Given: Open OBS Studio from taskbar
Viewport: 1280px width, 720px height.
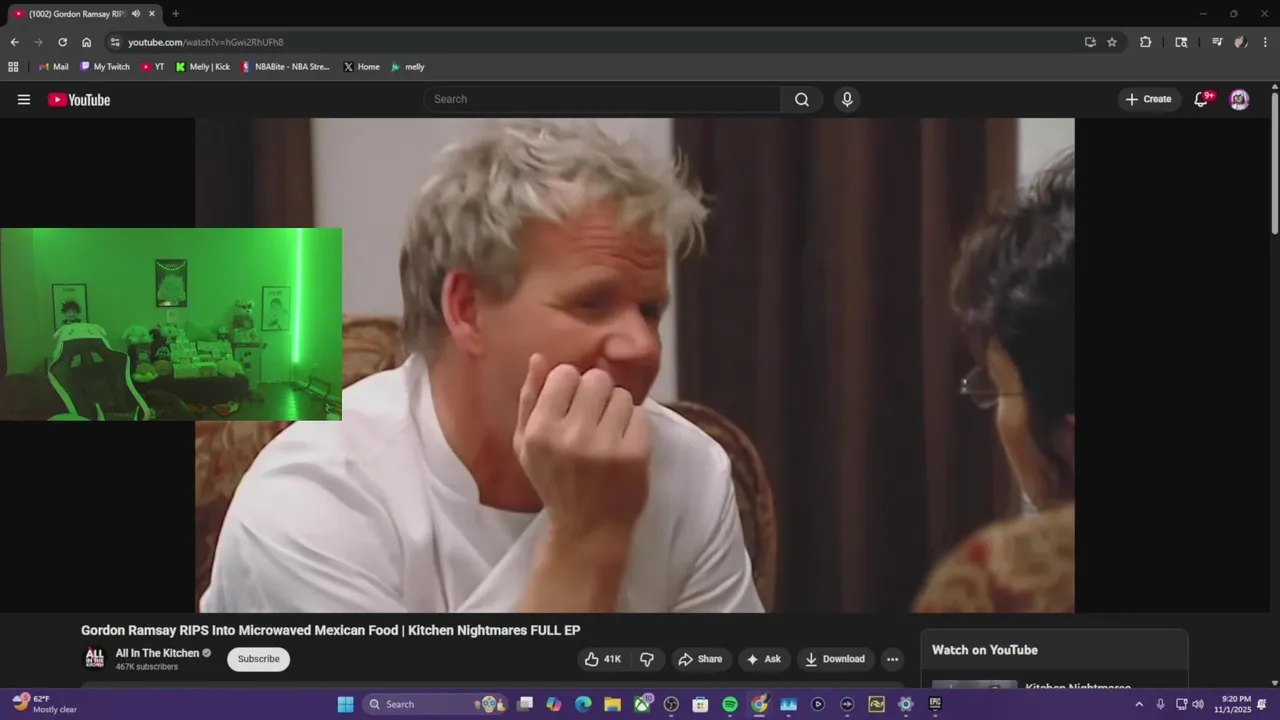Looking at the screenshot, I should (671, 704).
